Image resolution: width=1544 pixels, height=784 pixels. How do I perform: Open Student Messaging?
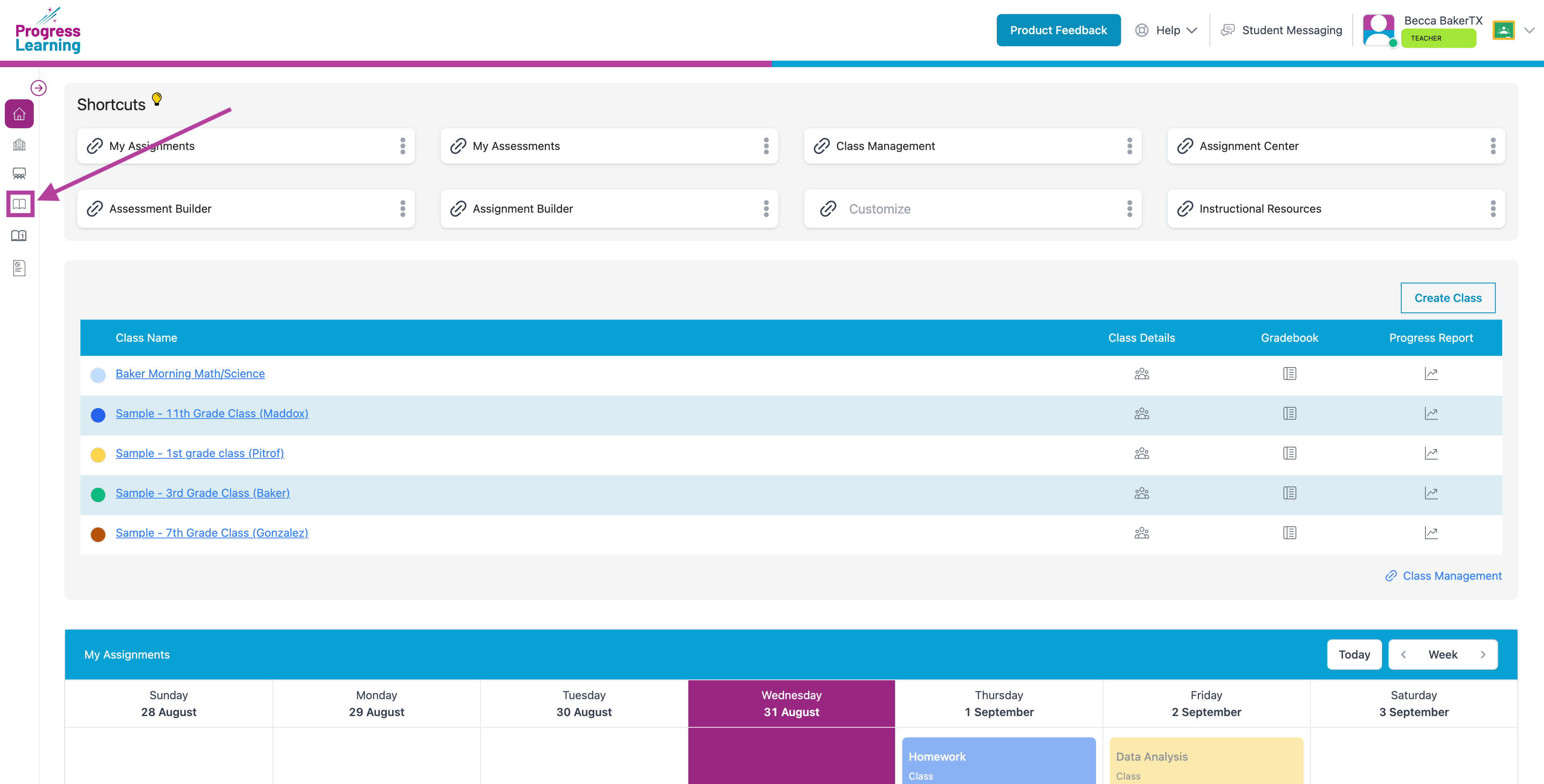[1281, 30]
